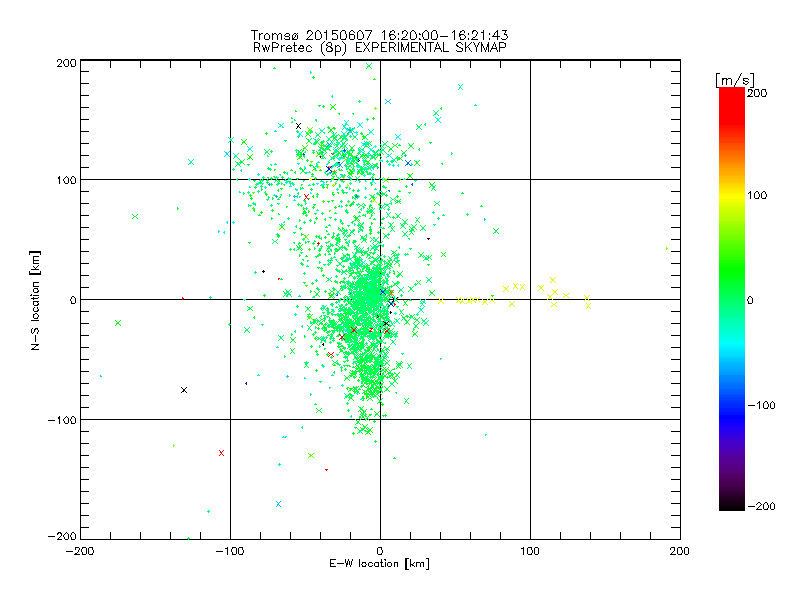
Task: Click the x-axis tick label '100'
Action: [530, 551]
